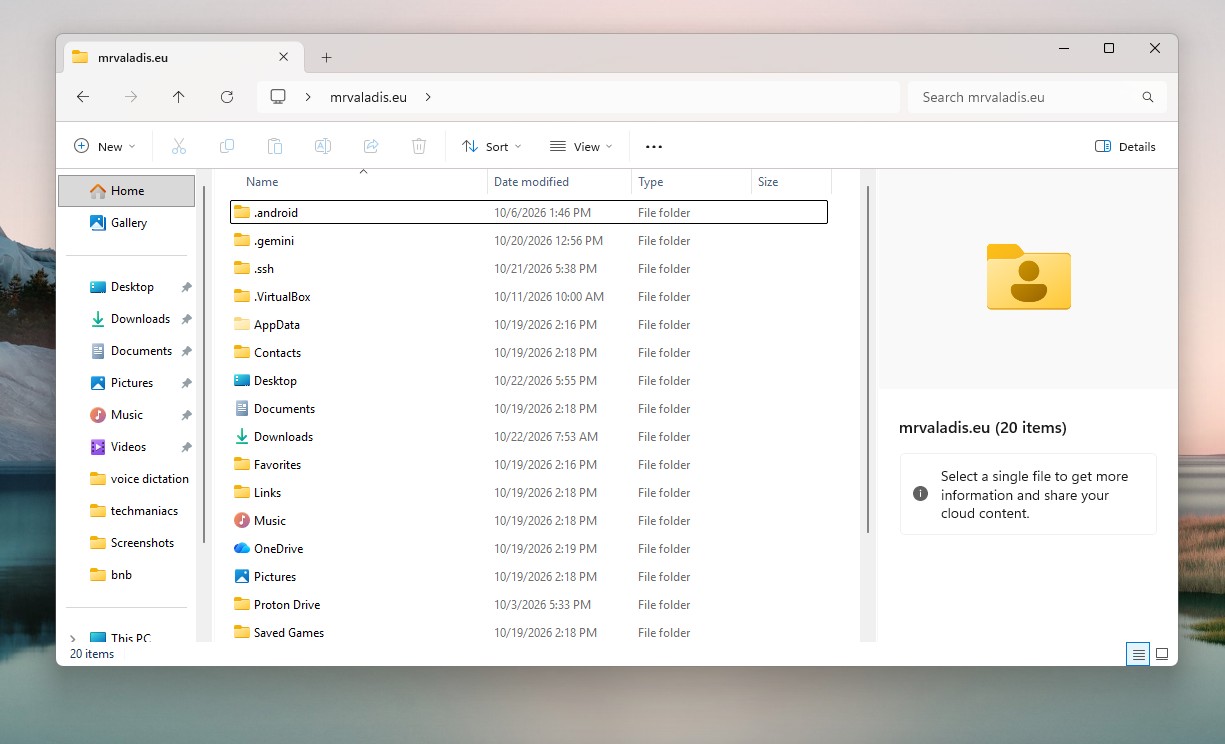This screenshot has width=1225, height=744.
Task: Click the Downloads folder arrow icon in list
Action: pos(242,436)
